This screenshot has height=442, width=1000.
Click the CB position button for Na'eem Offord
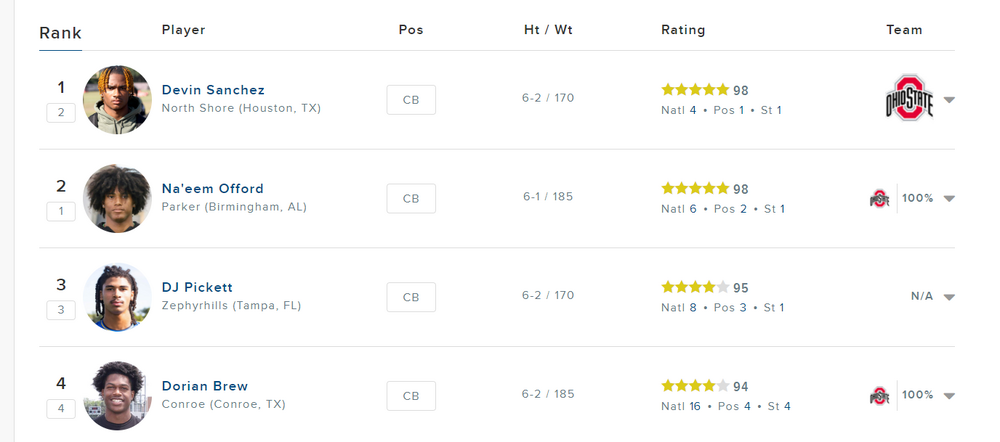click(x=411, y=198)
